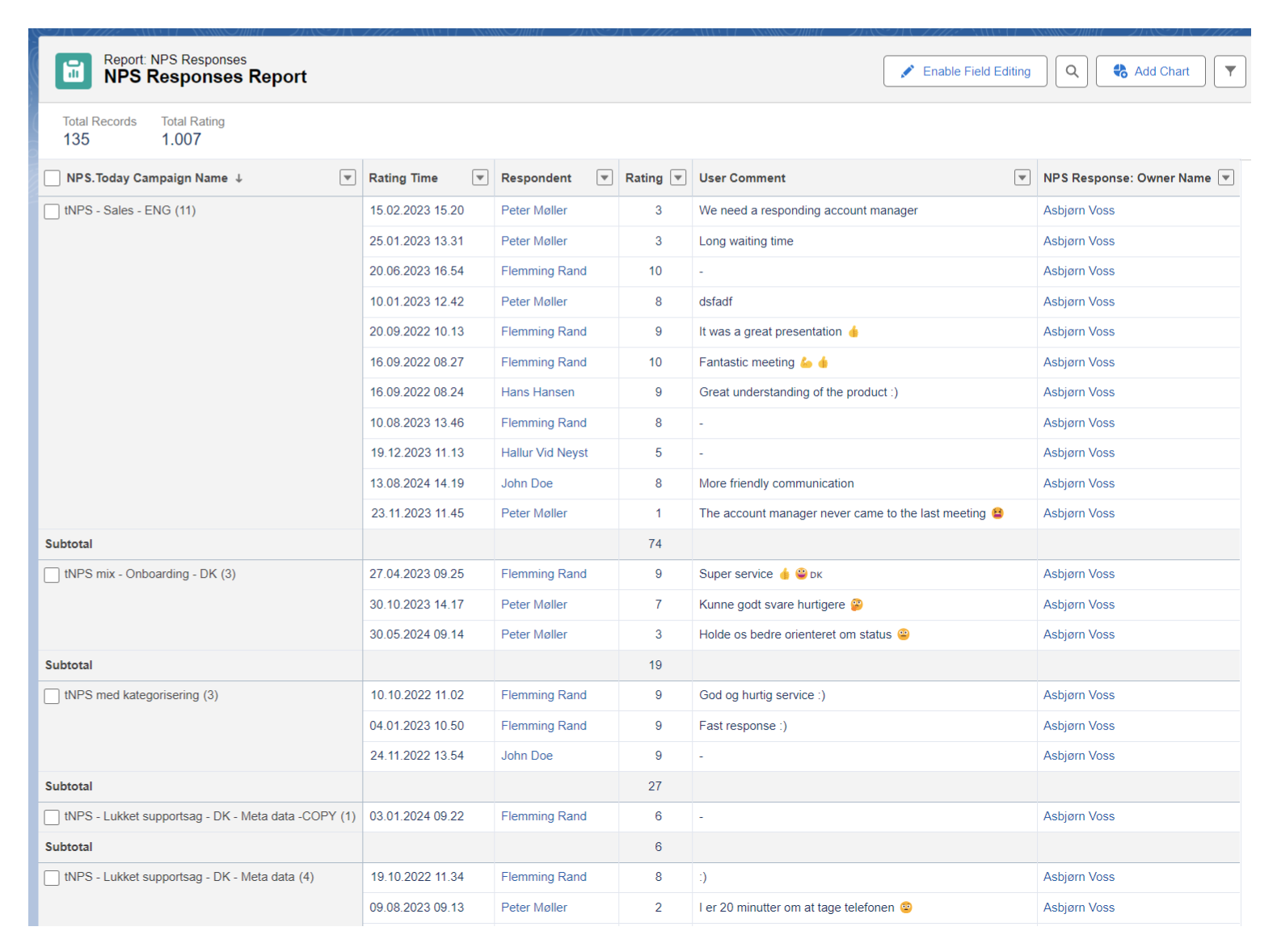1277x952 pixels.
Task: Click sort arrow on Campaign Name column
Action: point(239,179)
